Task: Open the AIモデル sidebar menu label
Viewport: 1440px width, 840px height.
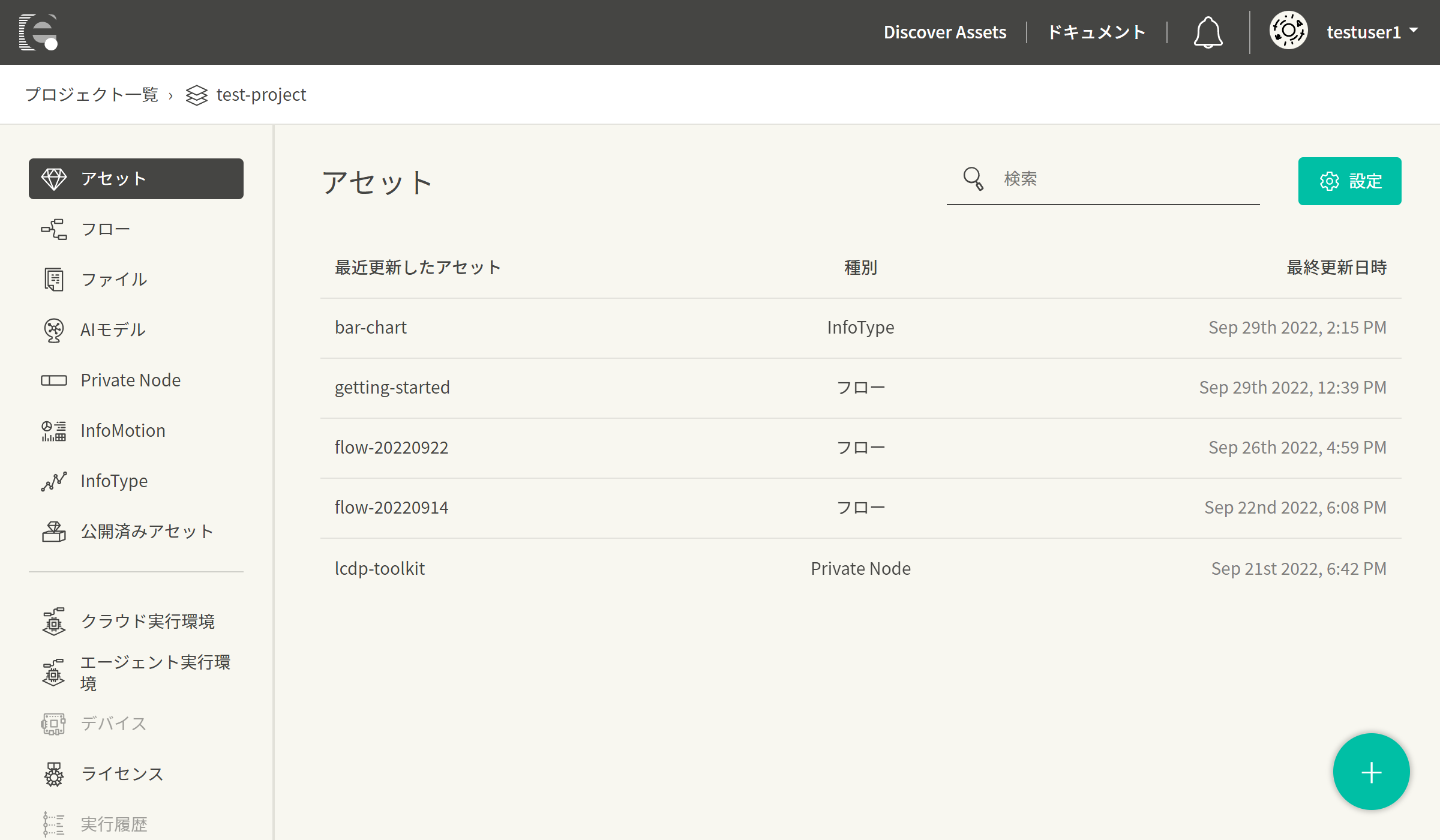Action: [113, 330]
